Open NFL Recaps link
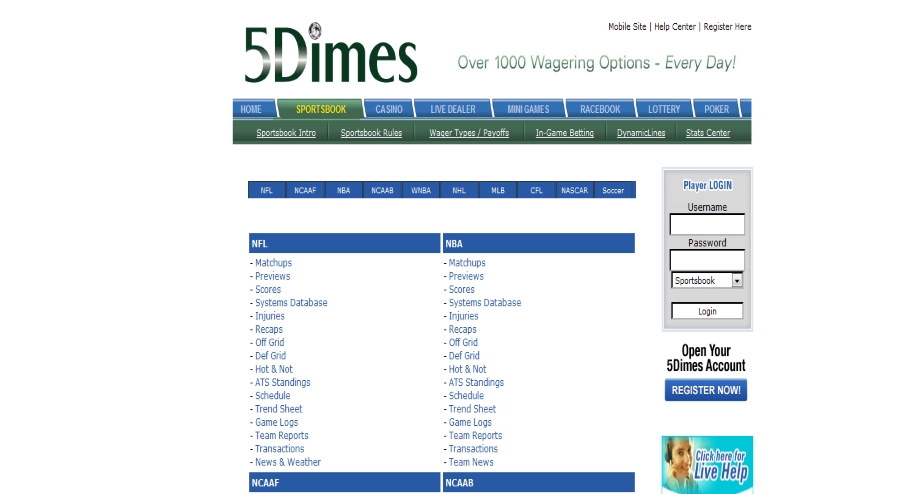The image size is (900, 494). (x=269, y=329)
